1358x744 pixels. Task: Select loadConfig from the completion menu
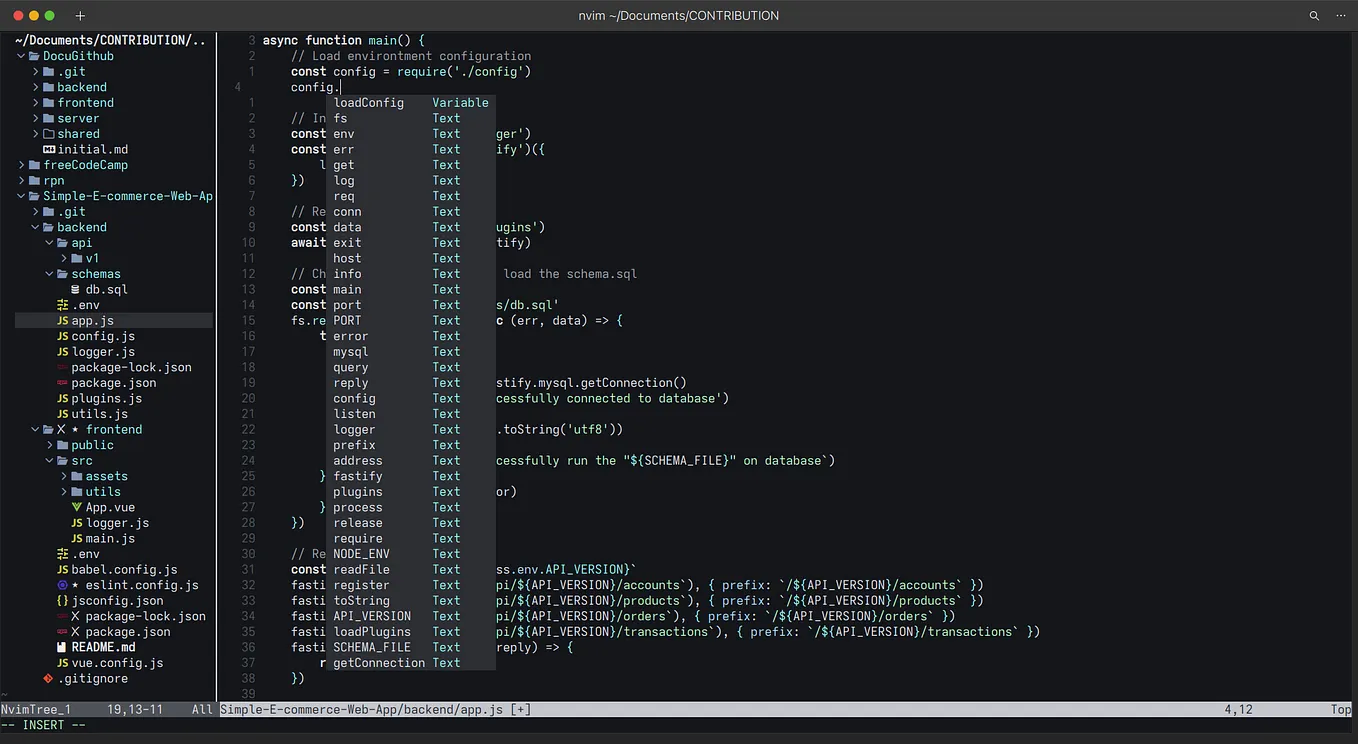pos(368,102)
